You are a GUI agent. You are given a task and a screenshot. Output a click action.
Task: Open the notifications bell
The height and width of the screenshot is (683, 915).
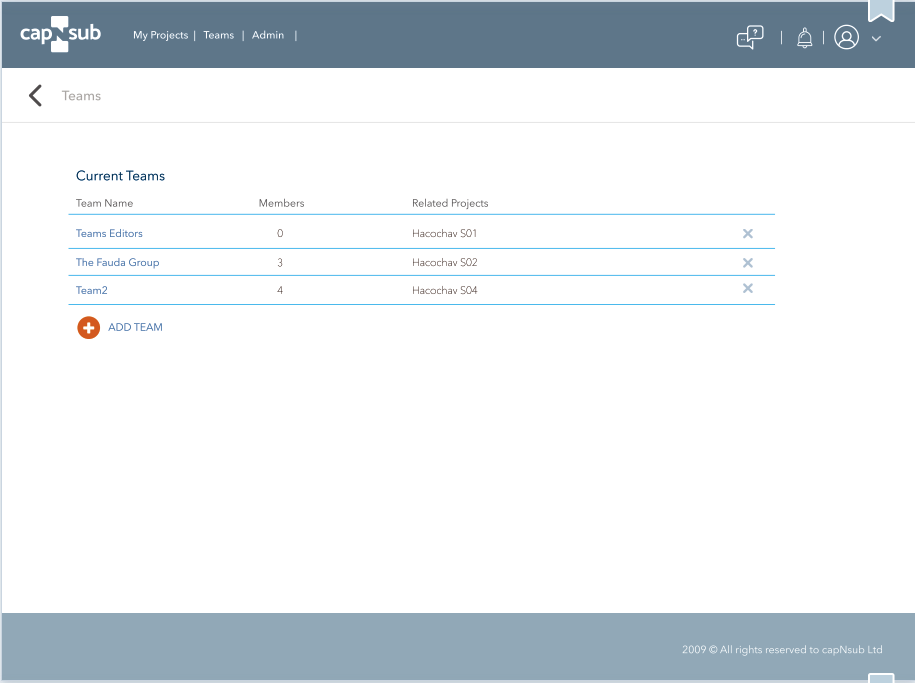coord(804,38)
